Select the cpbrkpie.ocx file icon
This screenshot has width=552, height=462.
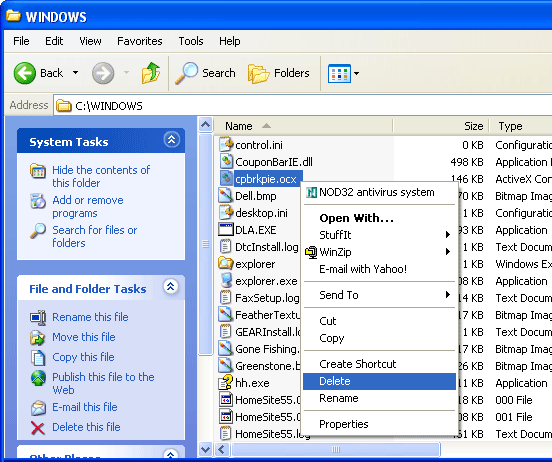(226, 178)
